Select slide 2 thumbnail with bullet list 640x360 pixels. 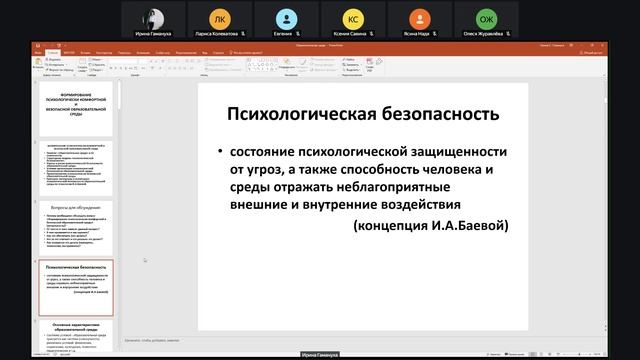76,168
